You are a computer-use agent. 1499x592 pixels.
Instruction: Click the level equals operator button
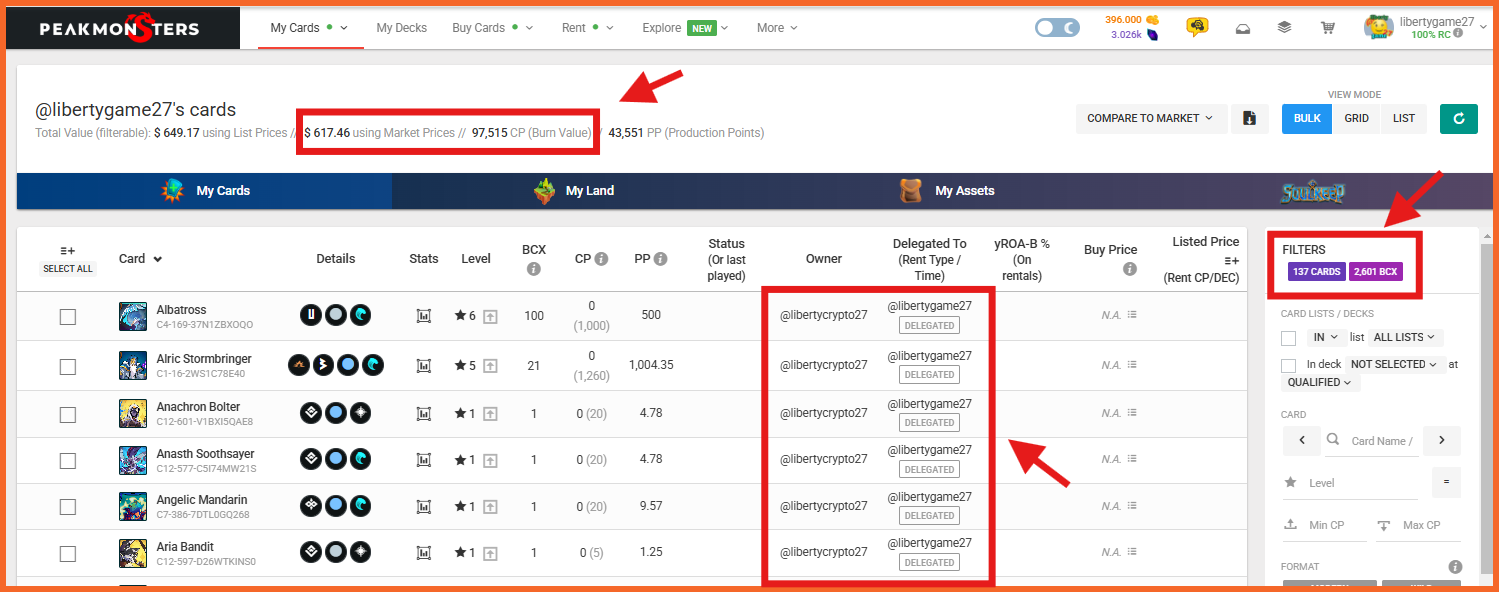(1446, 482)
